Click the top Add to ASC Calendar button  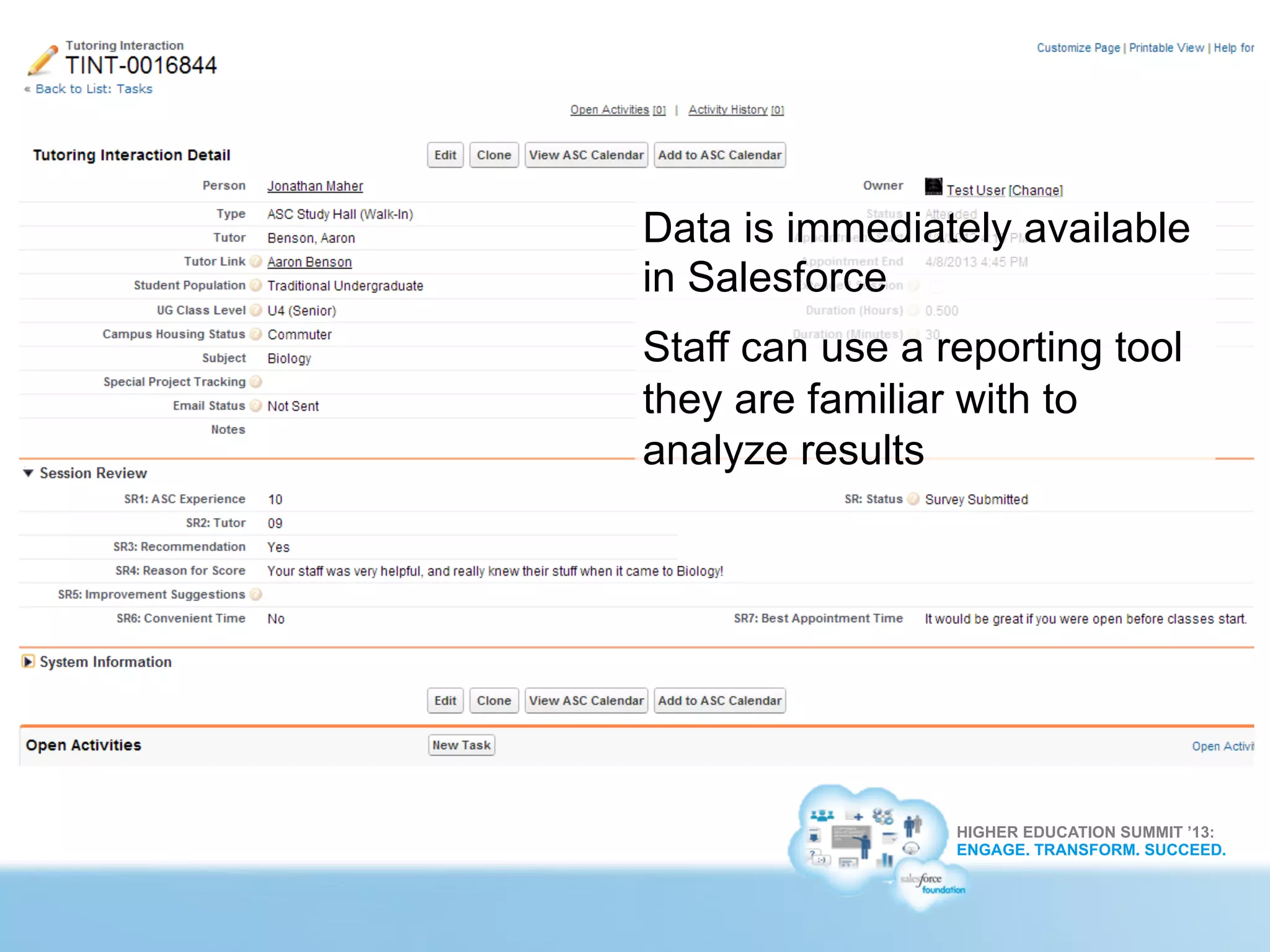coord(719,155)
